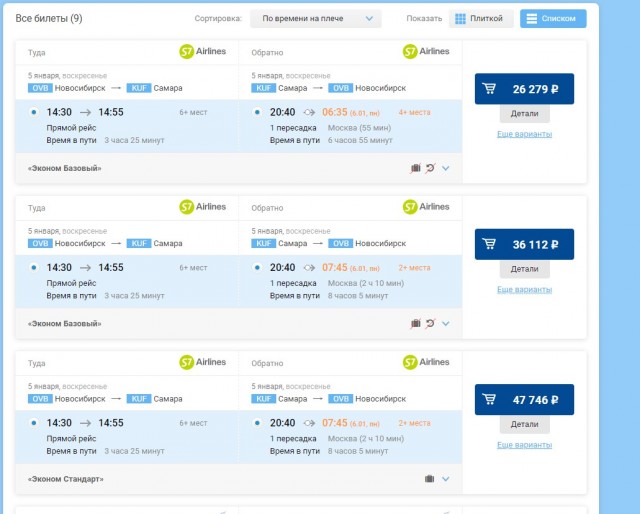Viewport: 640px width, 514px height.
Task: Click baggage icon in the 36 112 ₽ ticket
Action: [416, 323]
